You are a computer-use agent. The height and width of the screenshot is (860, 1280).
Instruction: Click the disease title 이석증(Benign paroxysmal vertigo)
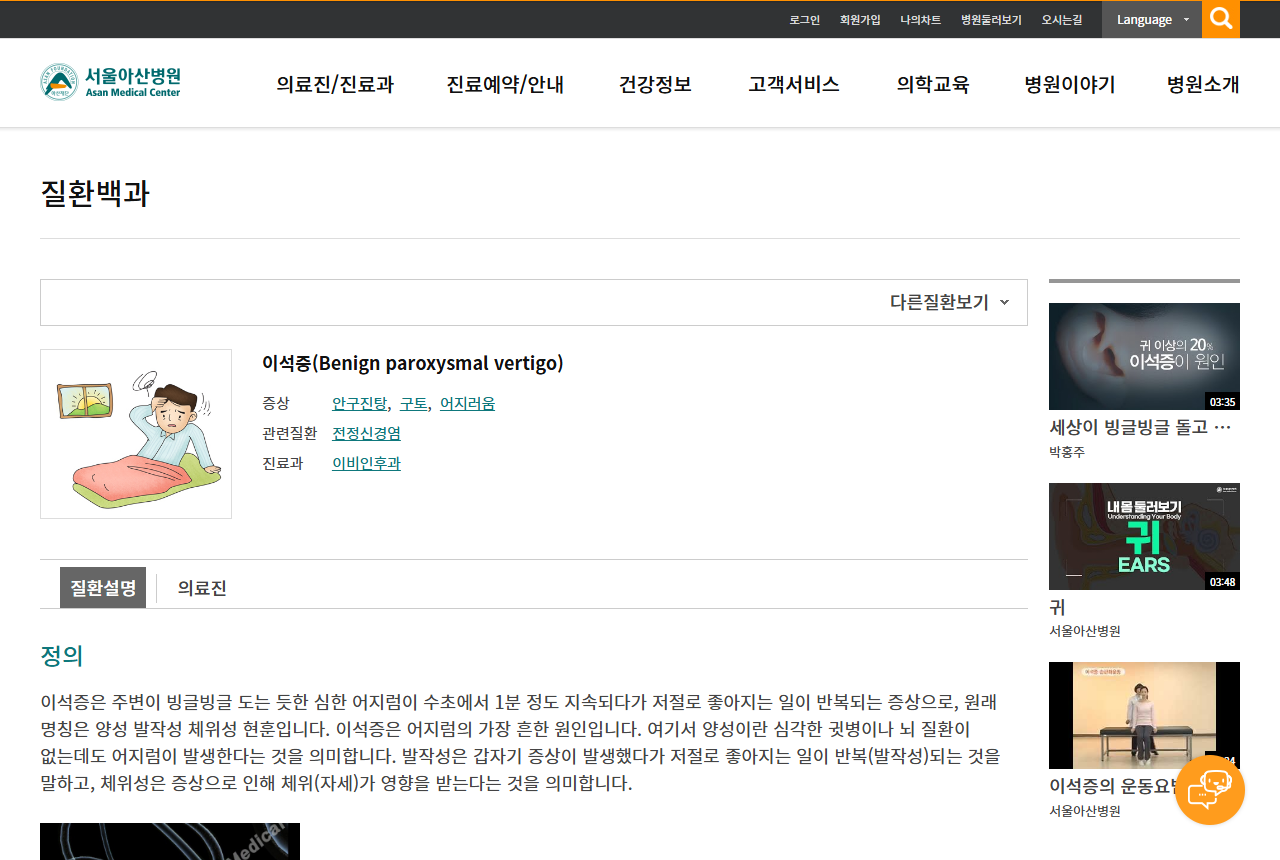413,364
